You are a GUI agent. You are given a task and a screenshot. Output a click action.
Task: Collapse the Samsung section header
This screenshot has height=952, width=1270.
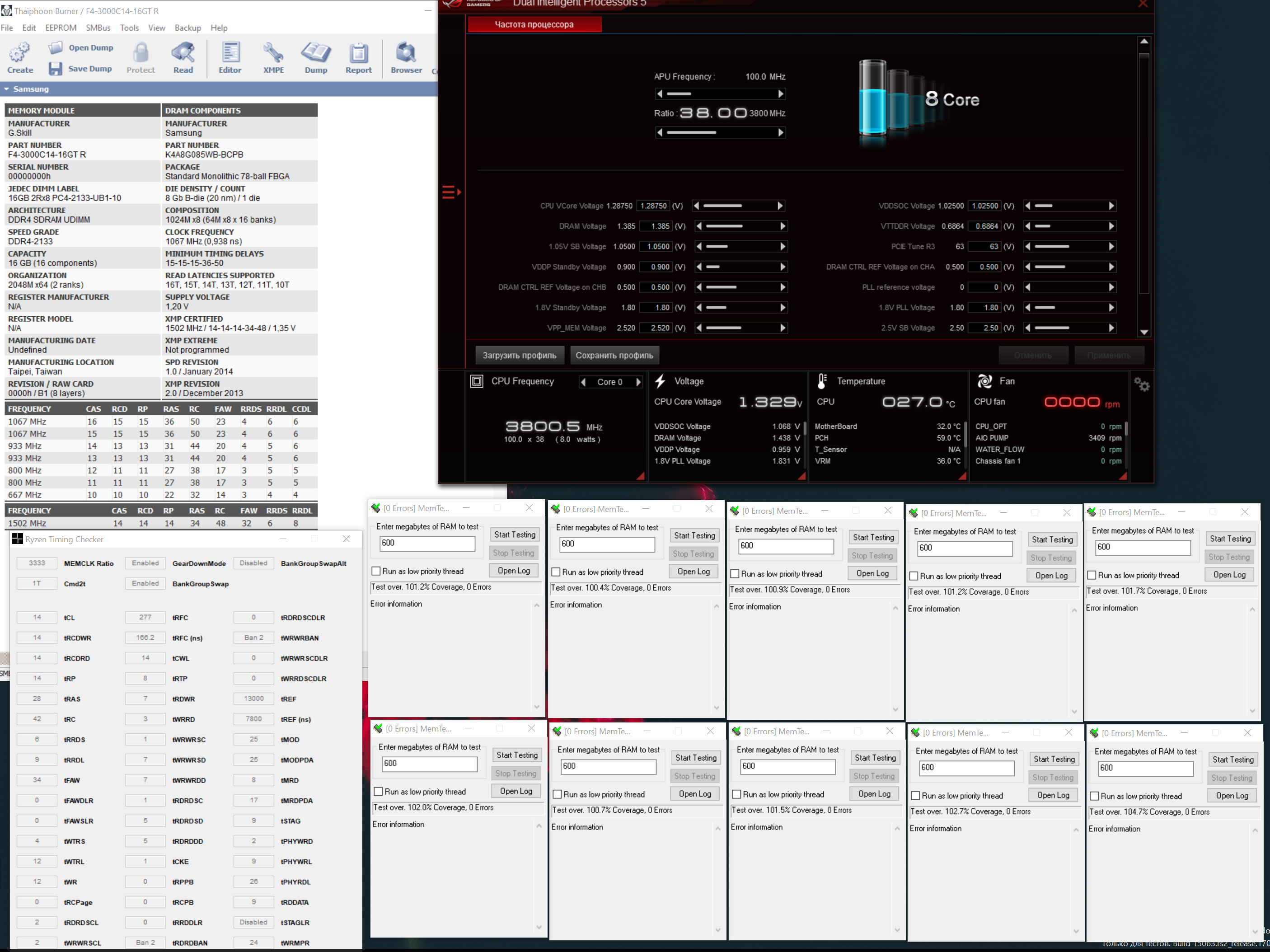(6, 89)
